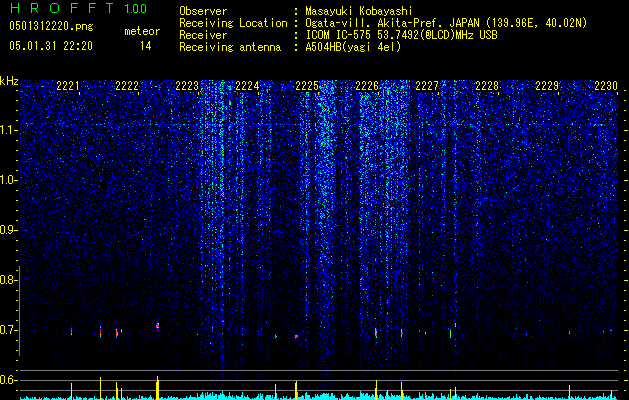Screen dimensions: 629x400
Task: Click the 2224 time marker
Action: coord(247,85)
